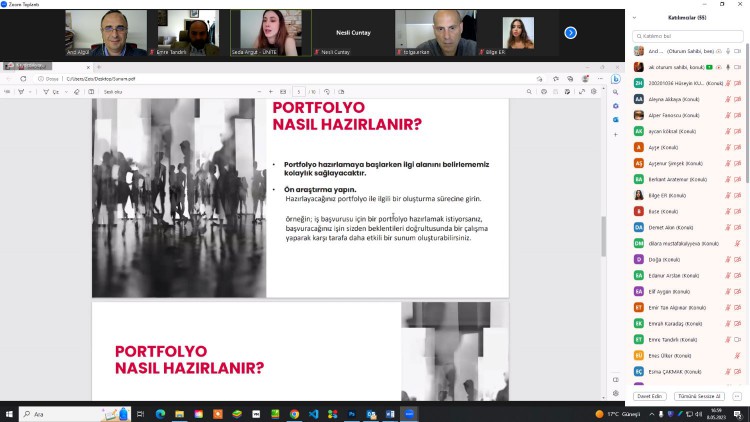This screenshot has width=750, height=422.
Task: Select the PDF erase tool
Action: pyautogui.click(x=77, y=92)
